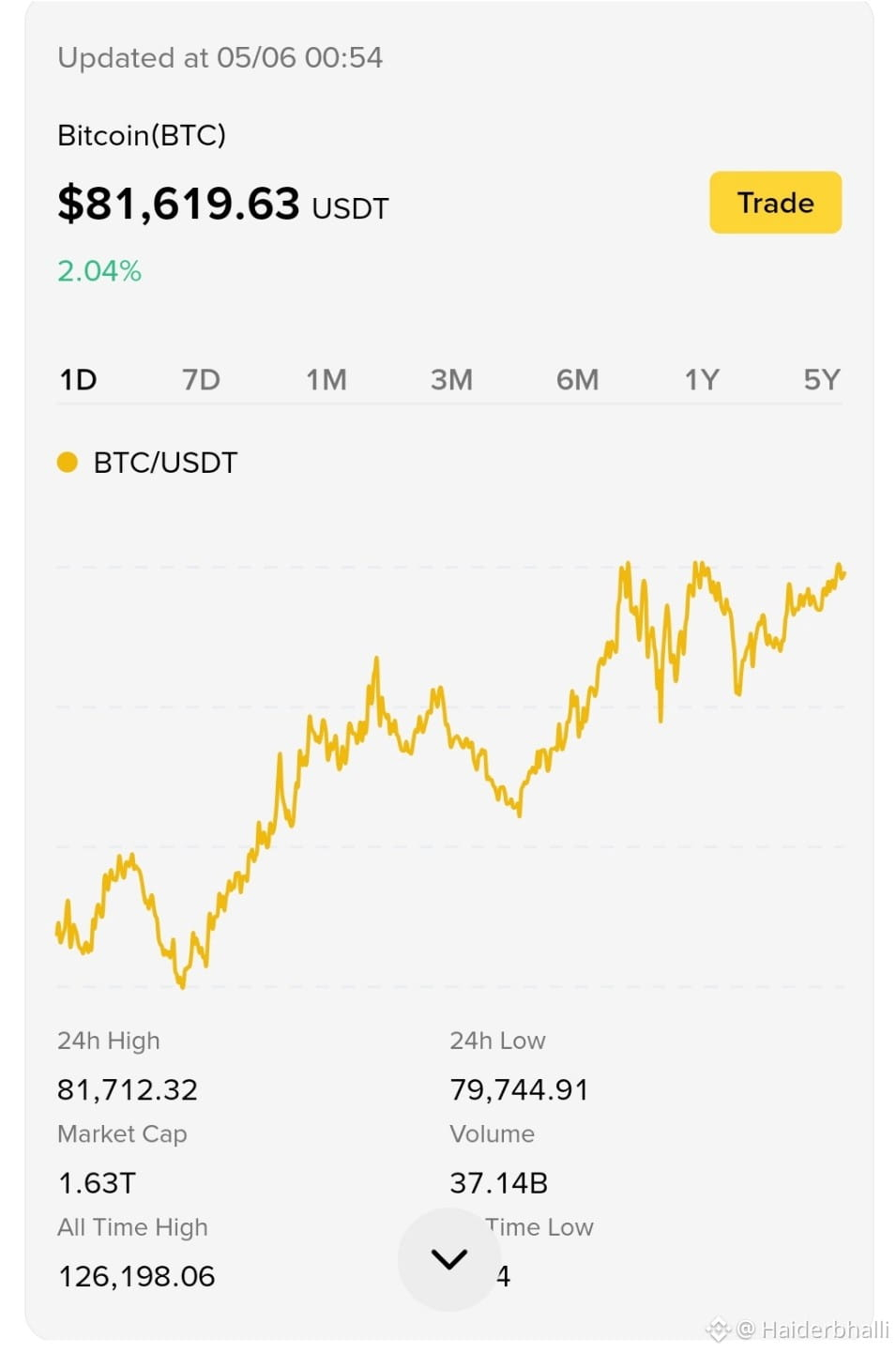Screen dimensions: 896x1353
Task: Click the yellow BTC/USDT legend dot
Action: [68, 462]
